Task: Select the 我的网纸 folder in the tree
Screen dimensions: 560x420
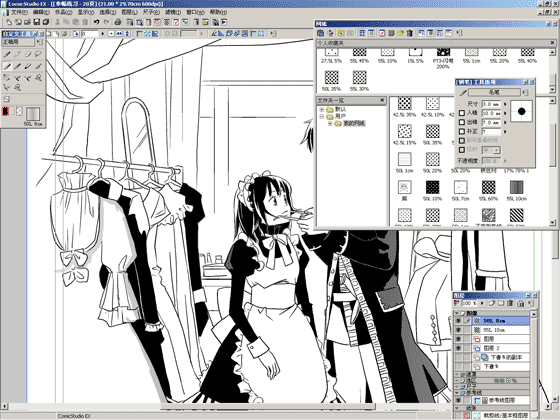Action: click(354, 124)
